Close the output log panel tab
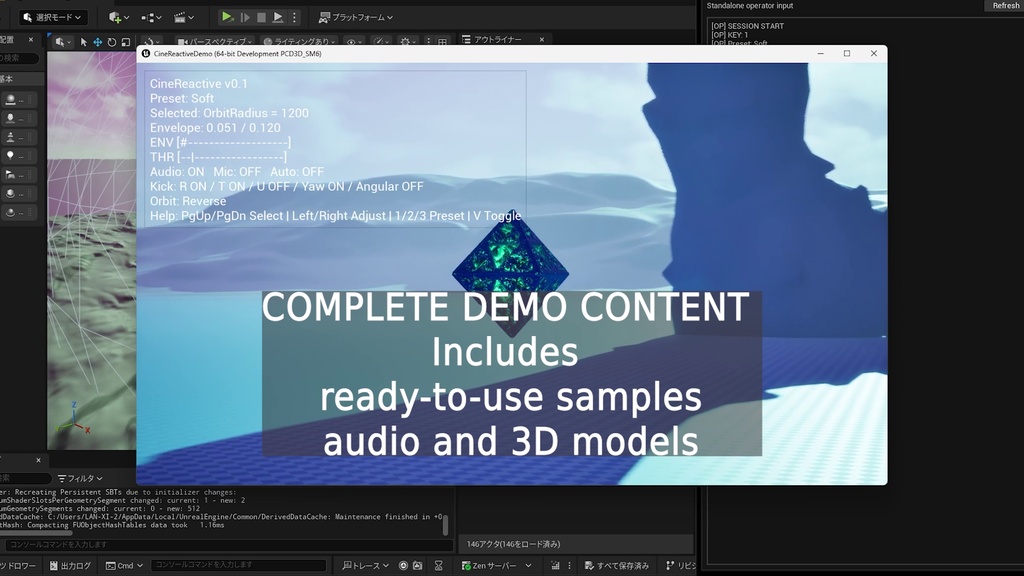Screen dimensions: 1024x576 (x=38, y=460)
